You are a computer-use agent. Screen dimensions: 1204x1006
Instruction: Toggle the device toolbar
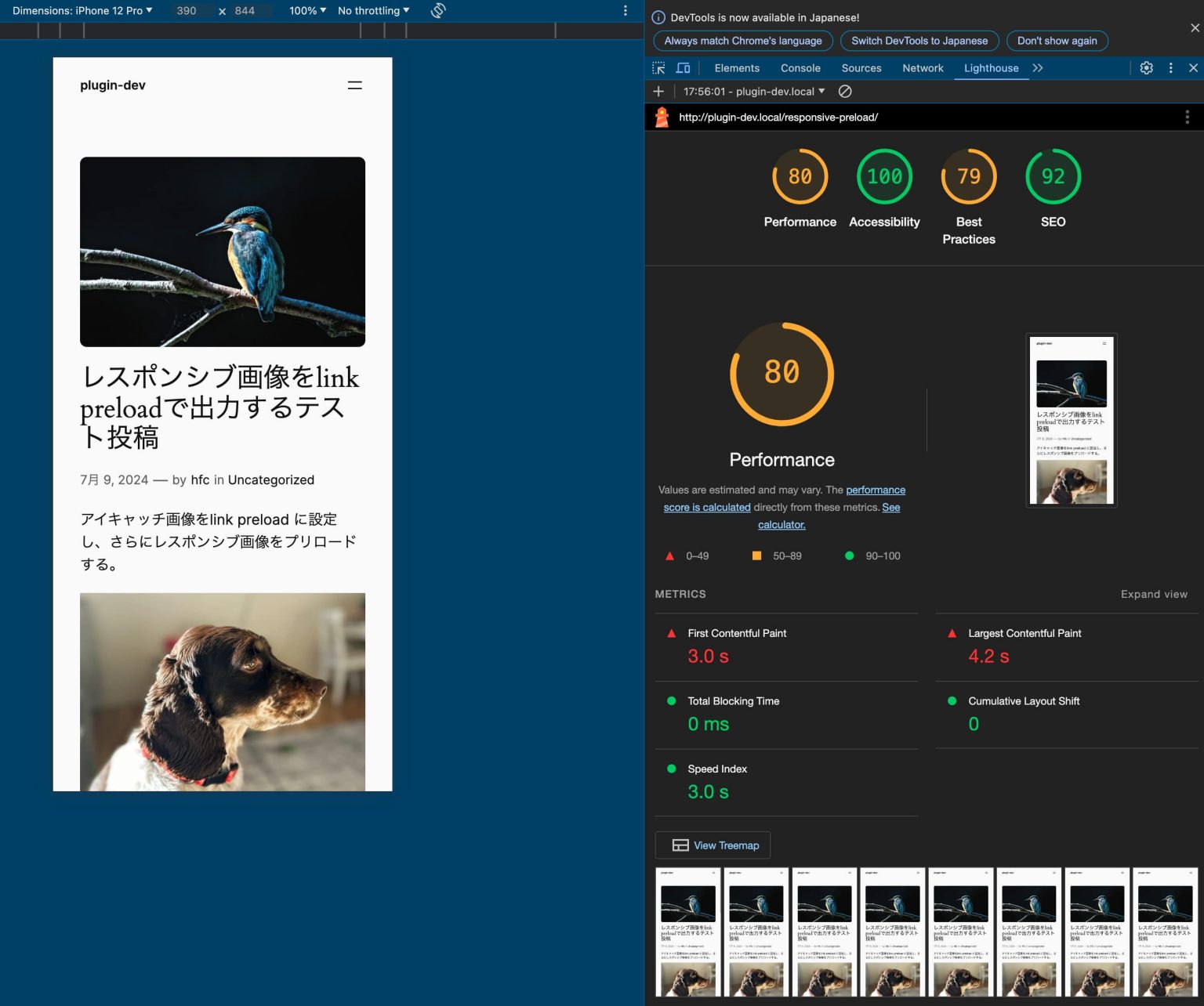coord(683,68)
